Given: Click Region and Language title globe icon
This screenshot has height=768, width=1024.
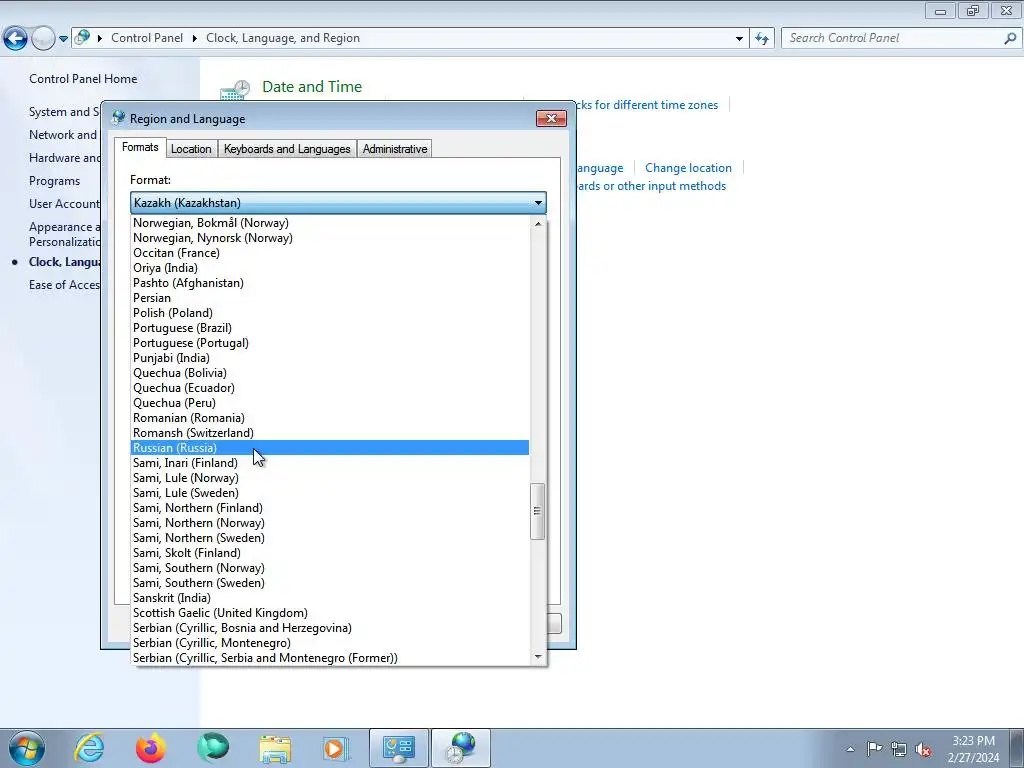Looking at the screenshot, I should pos(118,118).
